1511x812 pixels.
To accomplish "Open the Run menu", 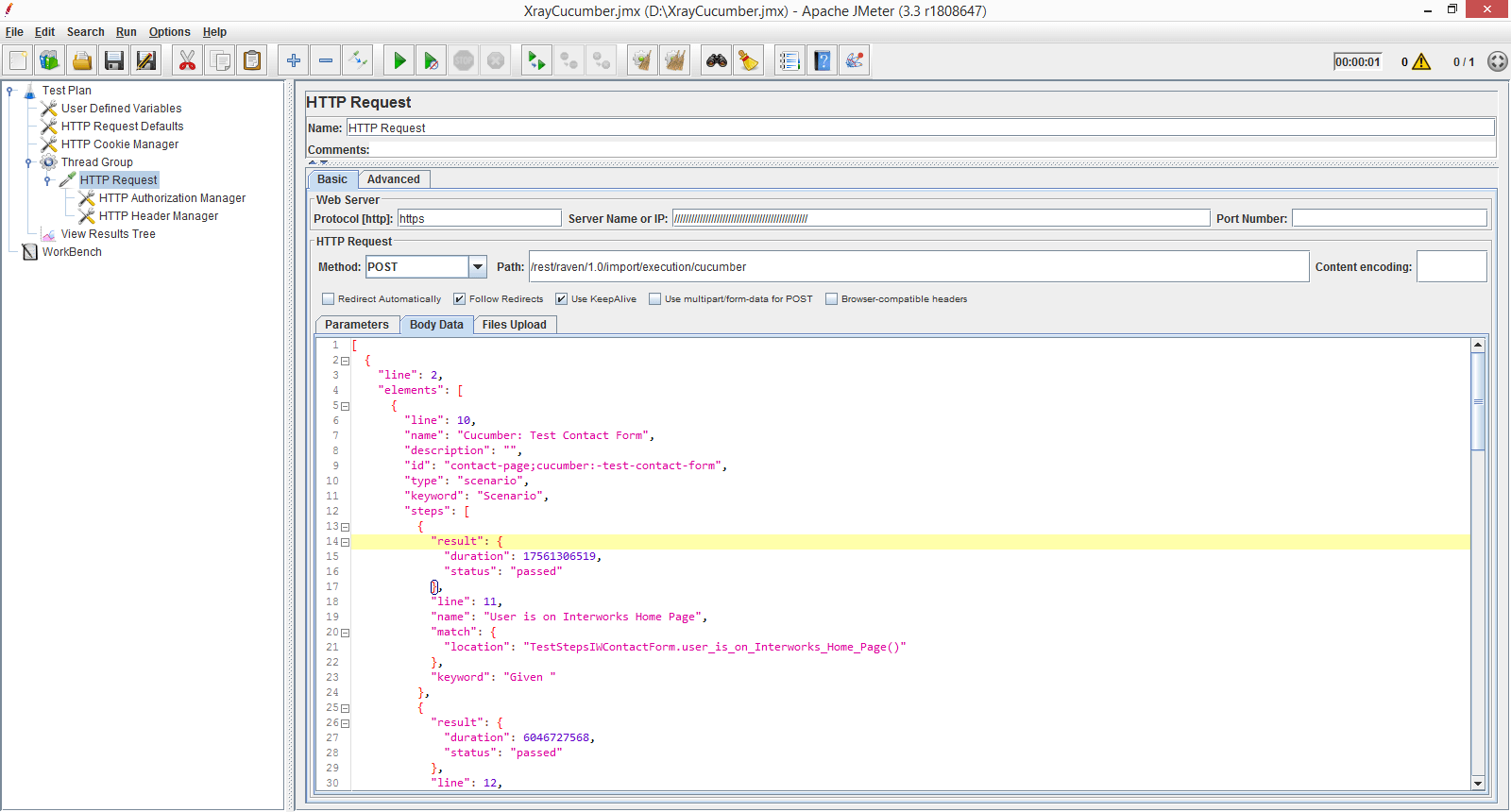I will (x=127, y=32).
